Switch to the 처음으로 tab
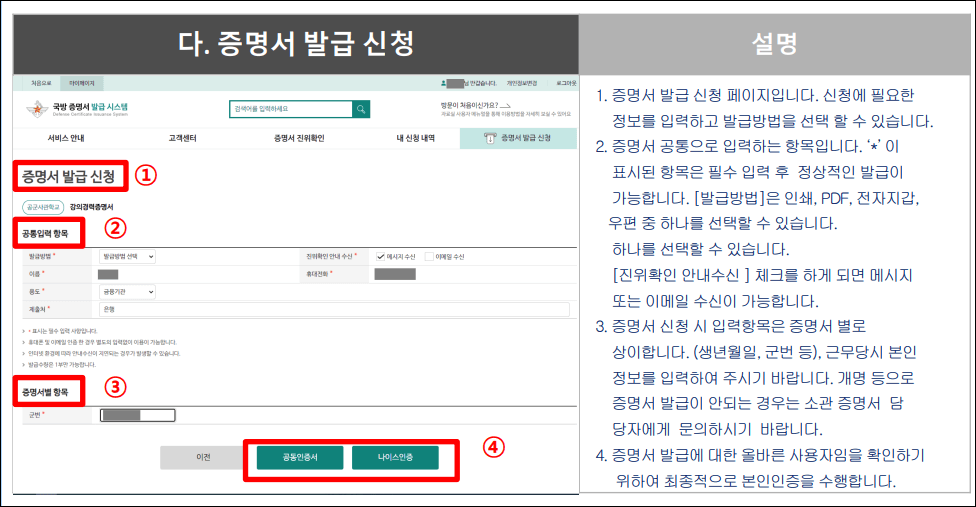This screenshot has width=976, height=507. coord(40,84)
